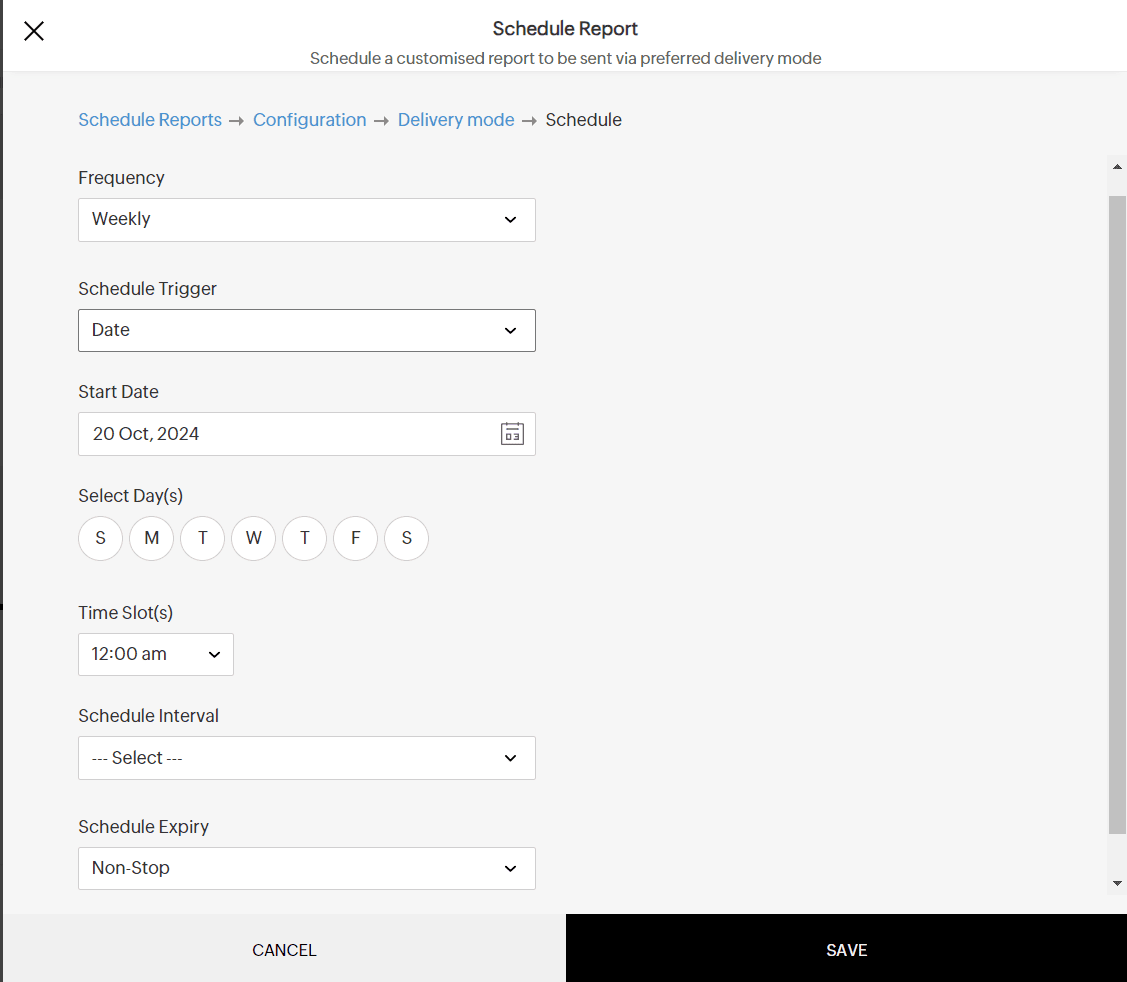Open the Schedule Interval Select dropdown
The image size is (1127, 982).
(x=307, y=758)
